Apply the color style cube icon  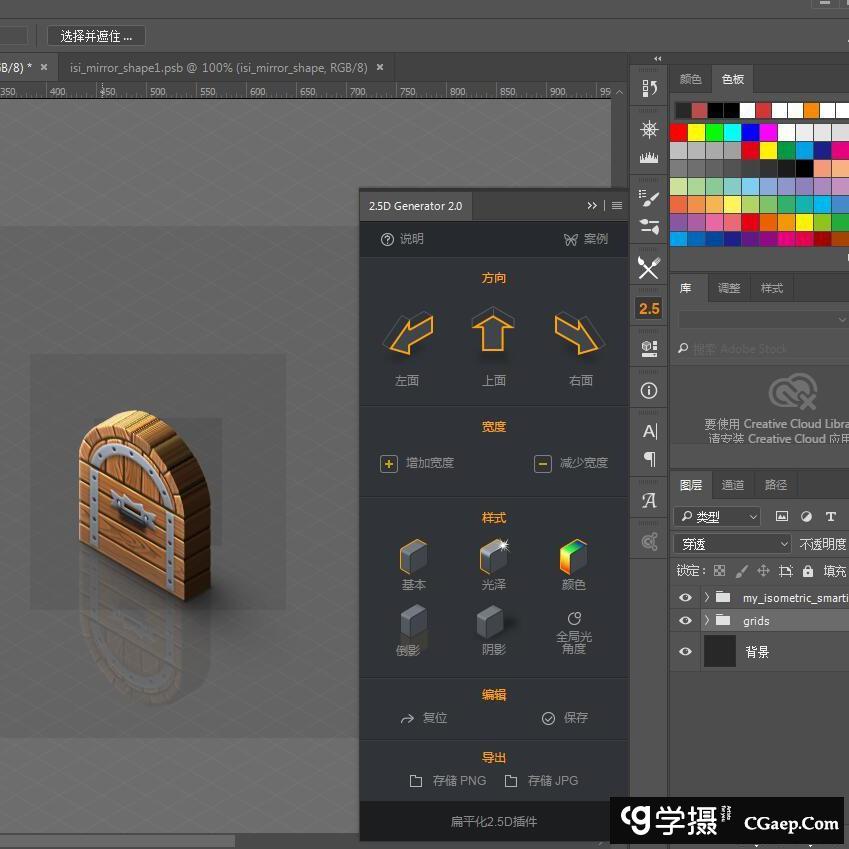[x=573, y=557]
